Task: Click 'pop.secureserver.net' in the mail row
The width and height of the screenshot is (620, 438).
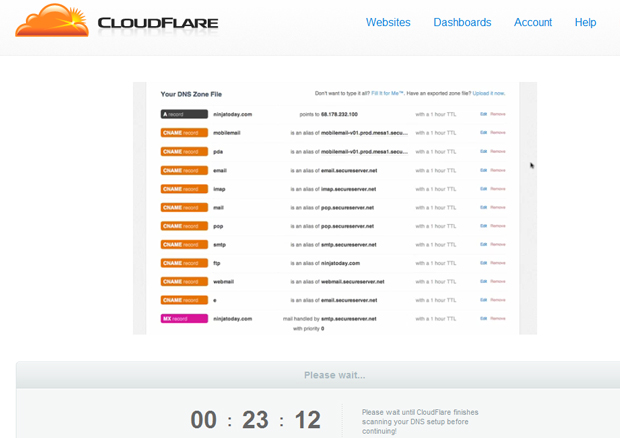Action: [348, 208]
